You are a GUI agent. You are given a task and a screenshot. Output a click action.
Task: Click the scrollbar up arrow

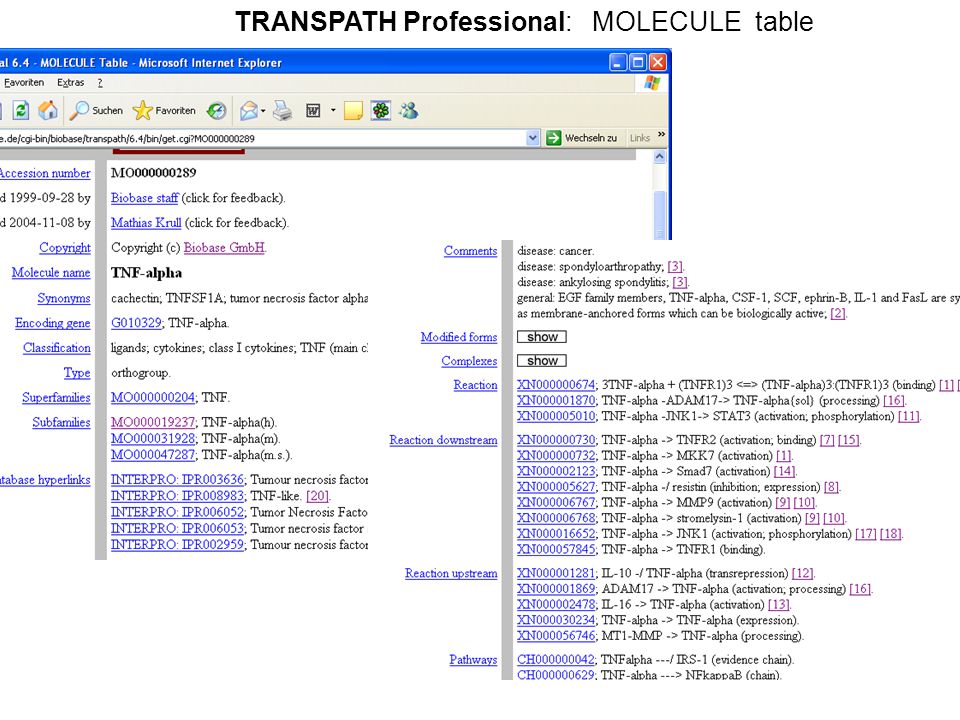coord(659,157)
